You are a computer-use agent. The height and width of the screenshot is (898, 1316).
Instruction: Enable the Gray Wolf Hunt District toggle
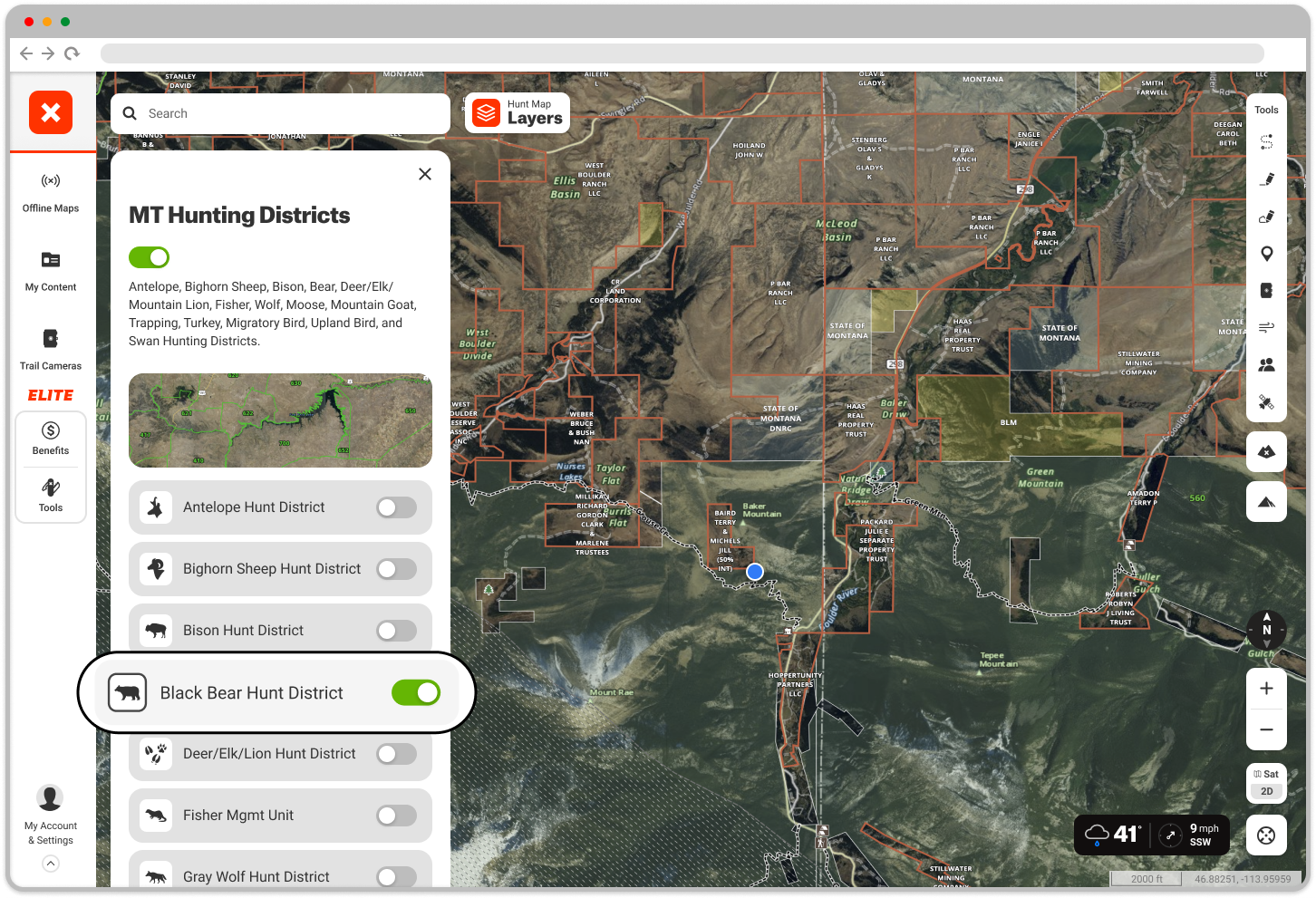click(397, 877)
